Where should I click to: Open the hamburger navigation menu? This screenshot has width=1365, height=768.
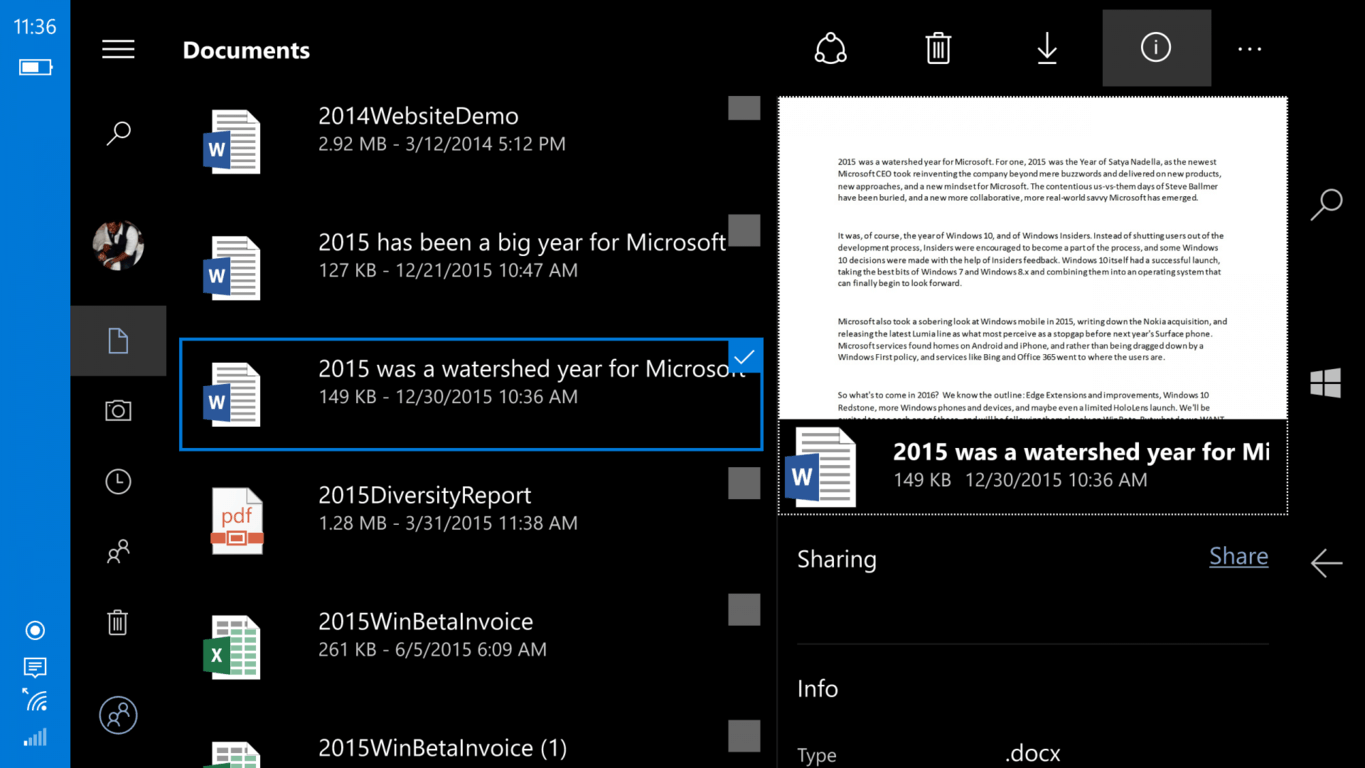point(118,49)
